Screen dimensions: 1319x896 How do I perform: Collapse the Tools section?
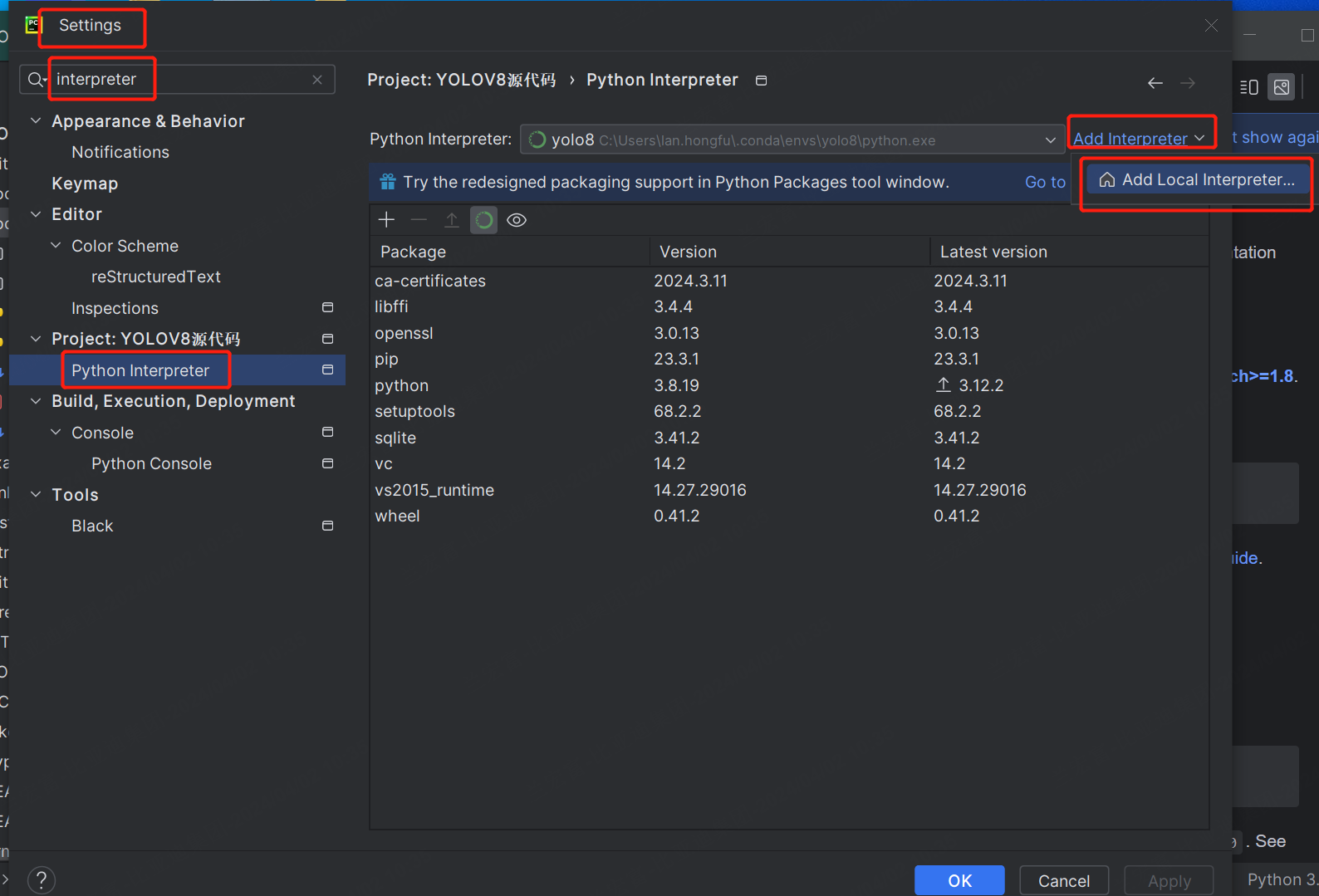(x=36, y=495)
